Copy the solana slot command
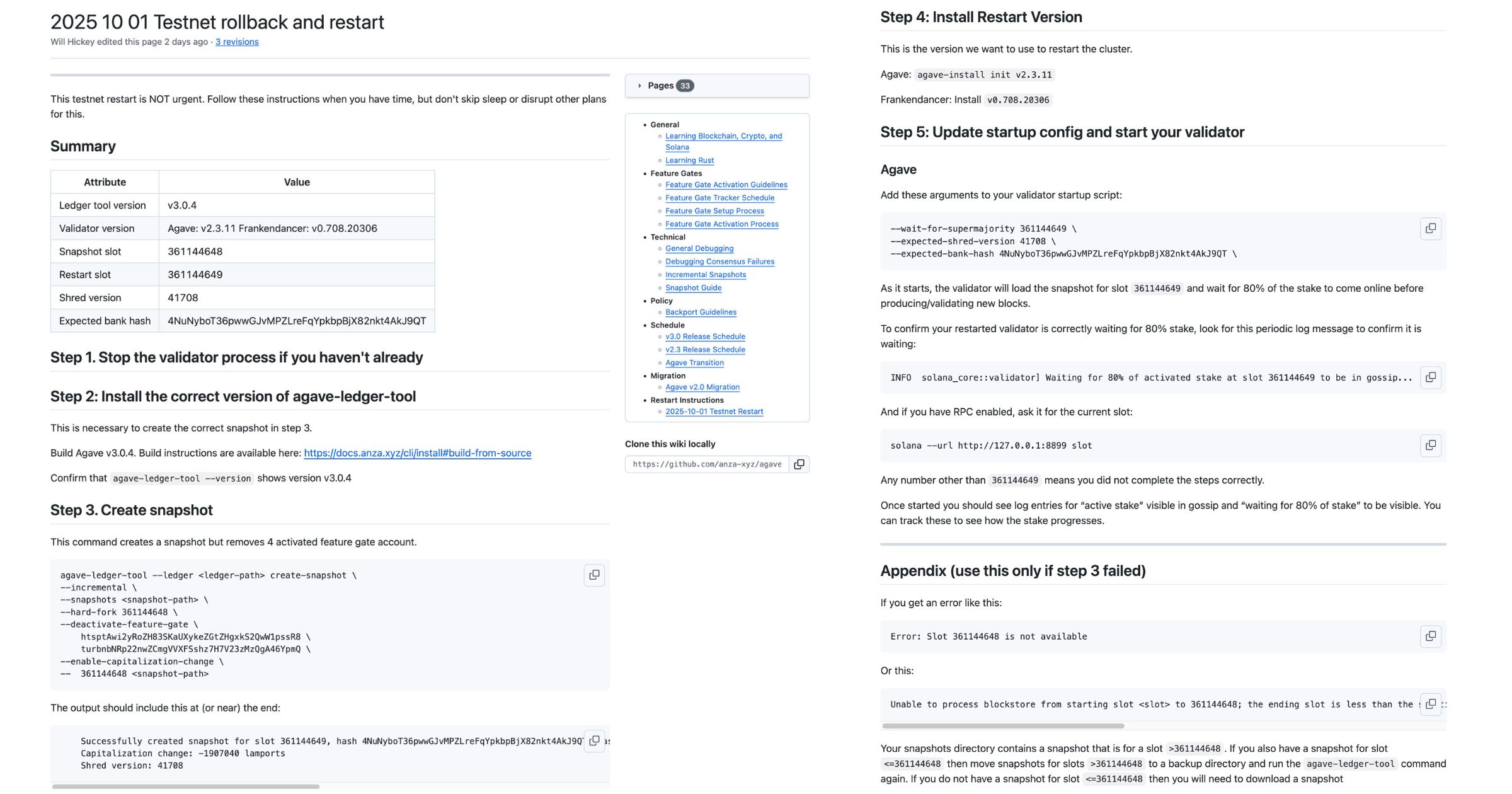 (x=1431, y=445)
